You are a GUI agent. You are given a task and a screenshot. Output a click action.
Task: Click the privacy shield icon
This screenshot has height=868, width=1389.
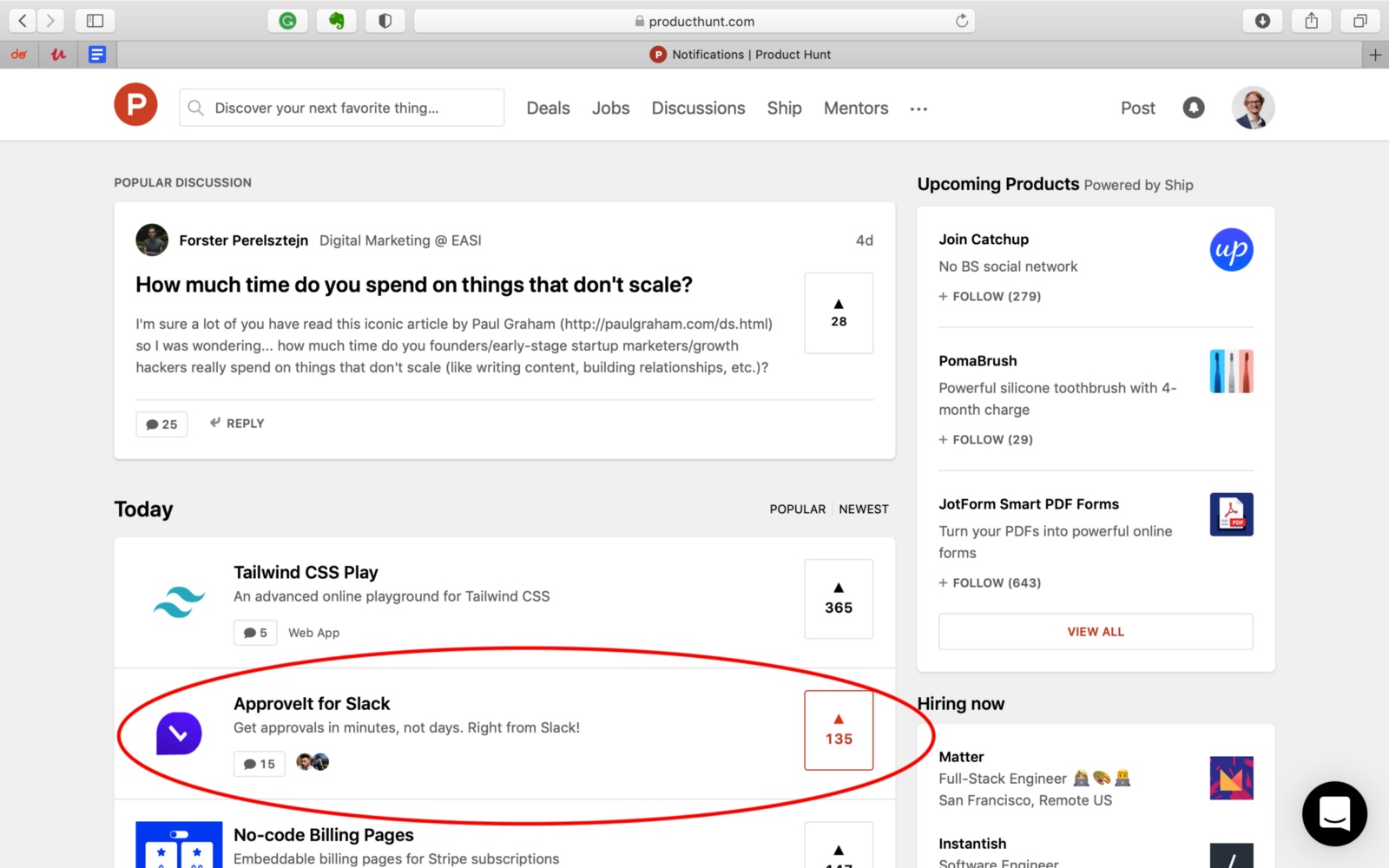tap(385, 21)
